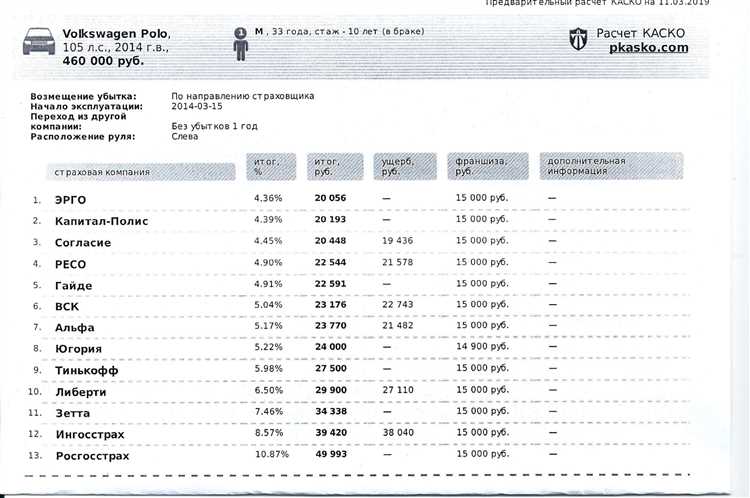Click the total 24 000 for Югория
The height and width of the screenshot is (498, 750).
tap(331, 347)
